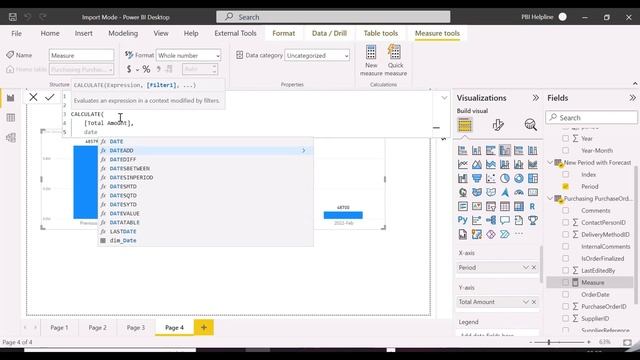Remove Total Amount from Y-axis
640x360 pixels.
534,302
